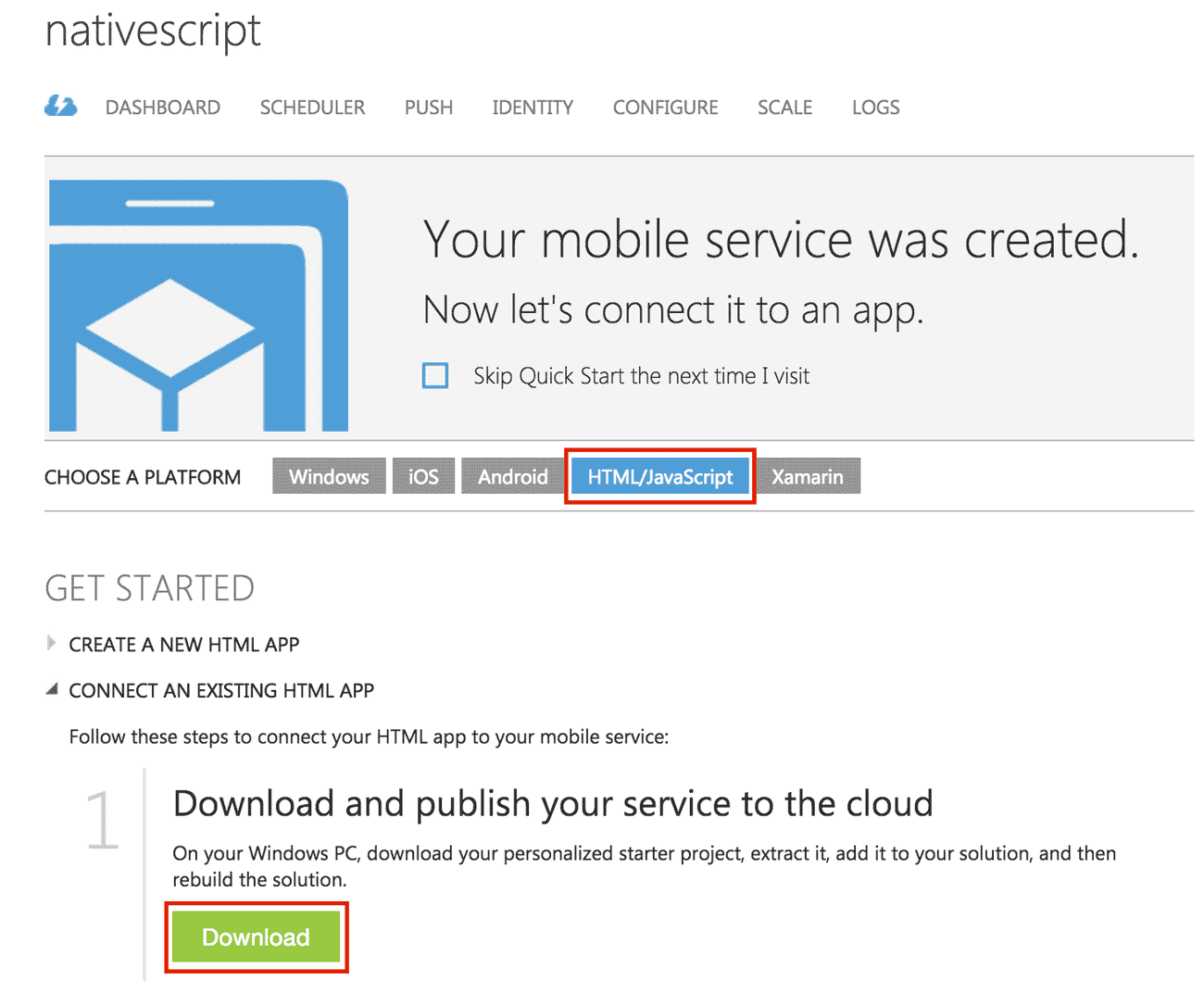This screenshot has width=1204, height=981.
Task: Switch to the SCHEDULER tab
Action: click(312, 107)
